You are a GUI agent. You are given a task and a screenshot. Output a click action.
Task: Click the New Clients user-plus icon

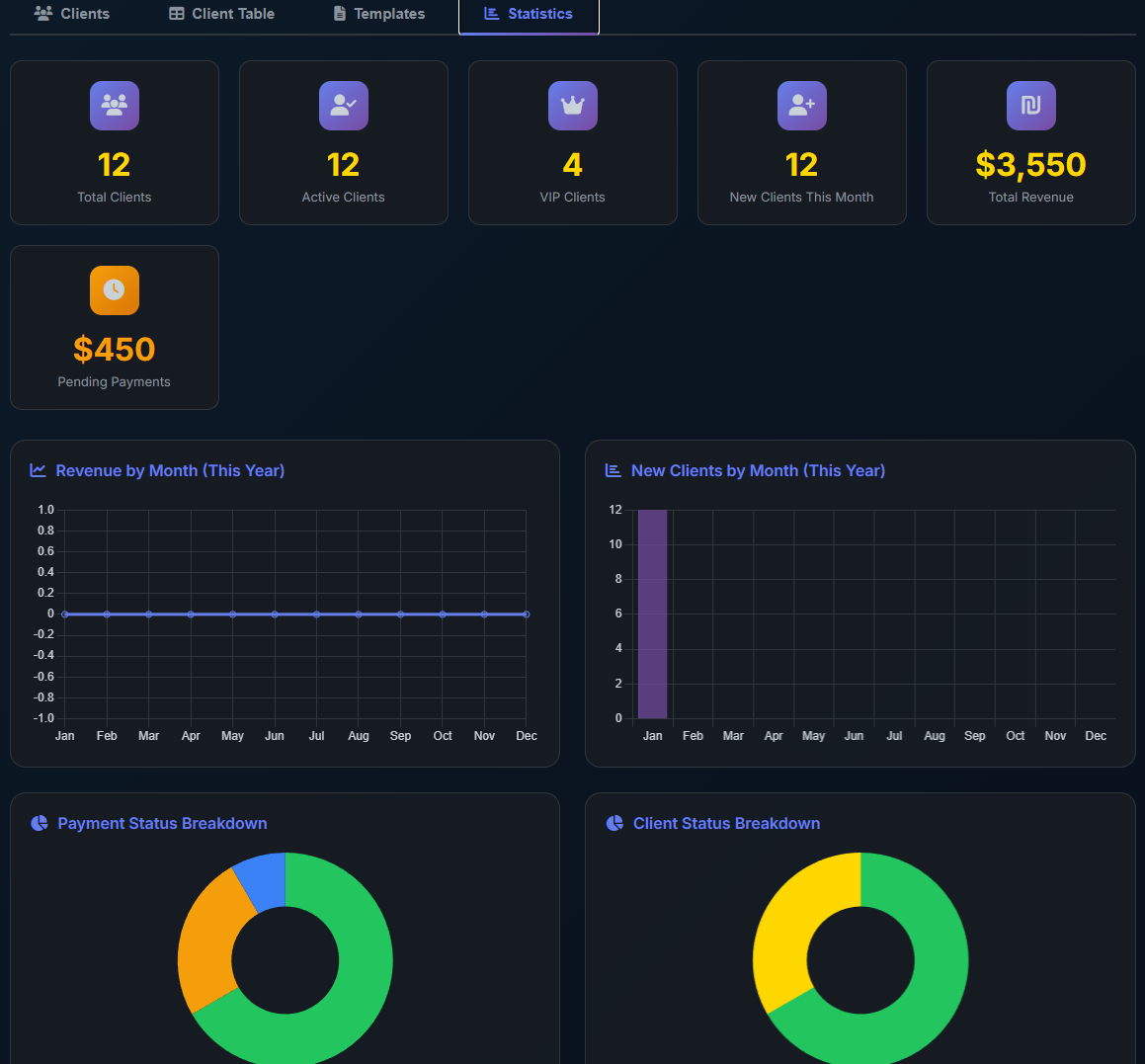pyautogui.click(x=802, y=106)
